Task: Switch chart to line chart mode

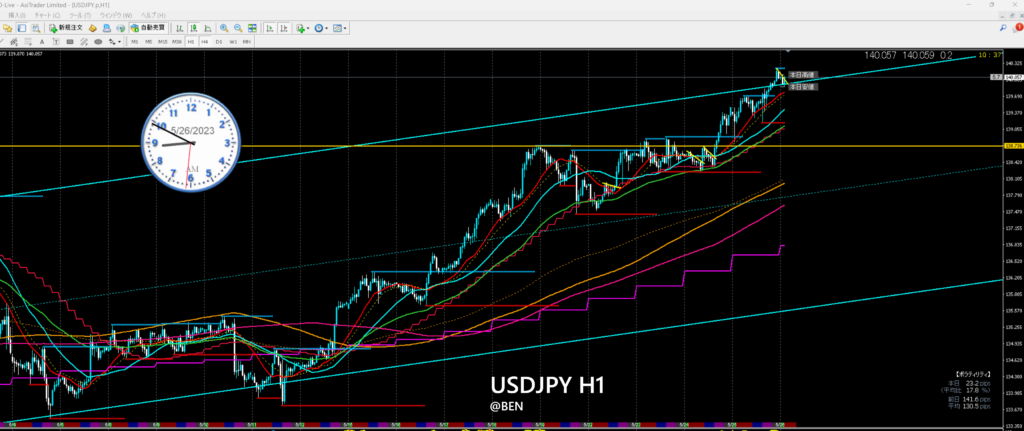Action: pos(206,29)
